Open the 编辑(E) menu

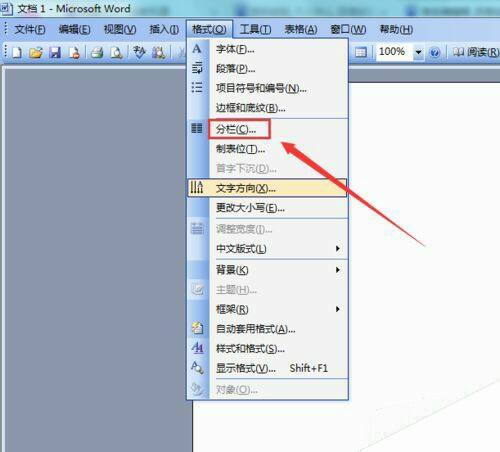(74, 30)
